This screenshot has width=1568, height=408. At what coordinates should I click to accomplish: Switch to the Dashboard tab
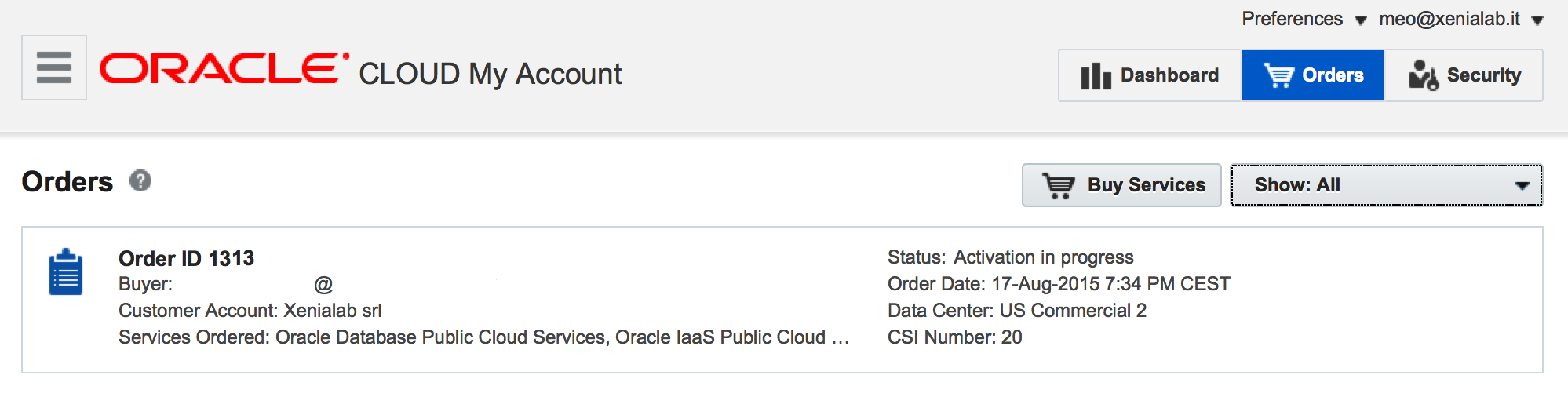point(1150,75)
